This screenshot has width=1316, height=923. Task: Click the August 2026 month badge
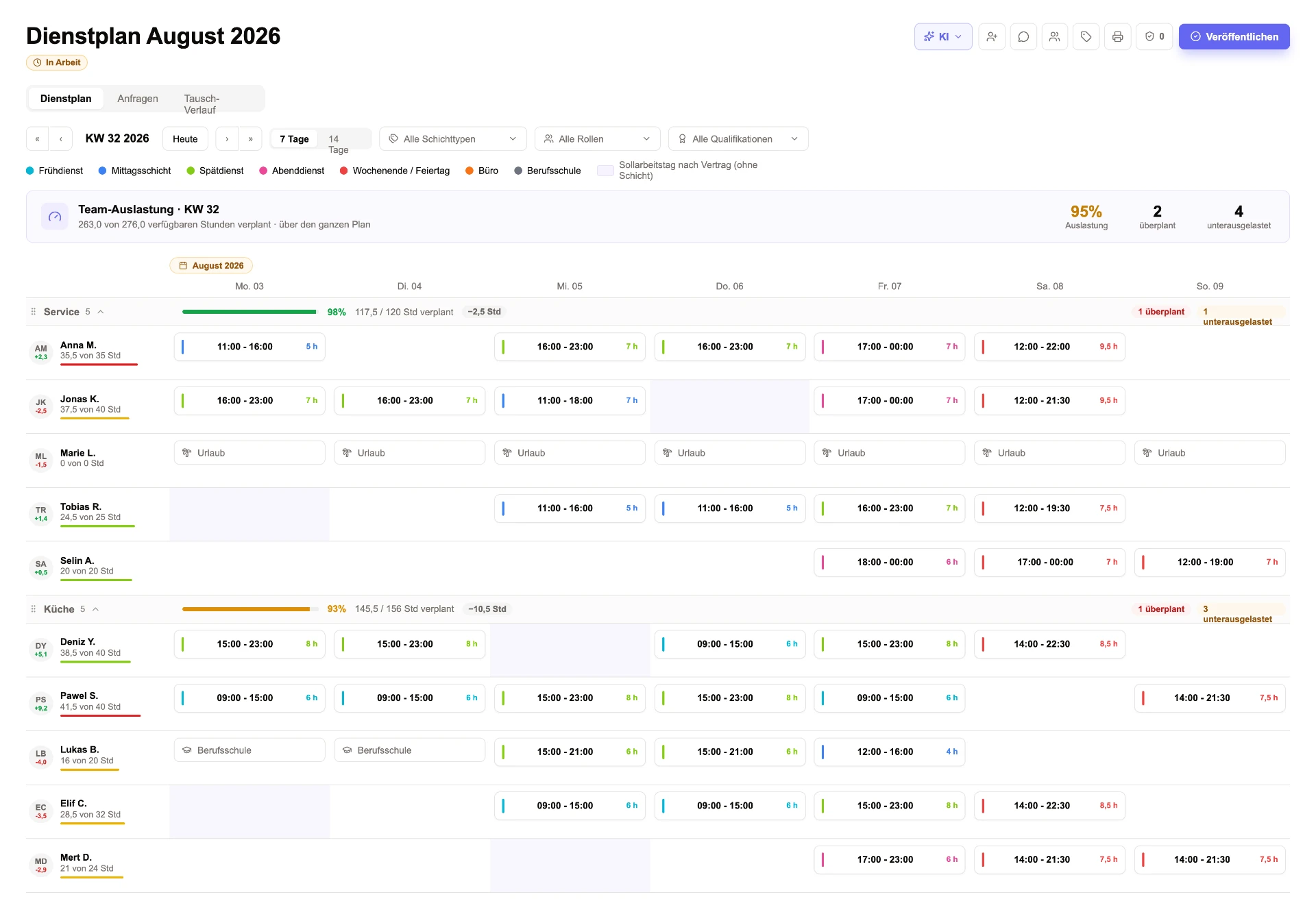[x=211, y=266]
